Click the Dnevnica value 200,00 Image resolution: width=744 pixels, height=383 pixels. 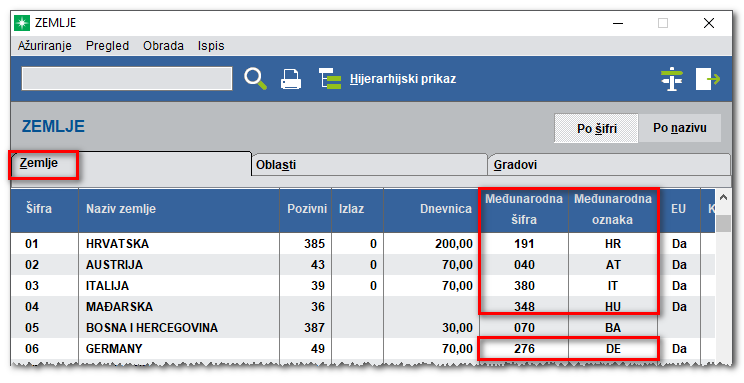[454, 244]
